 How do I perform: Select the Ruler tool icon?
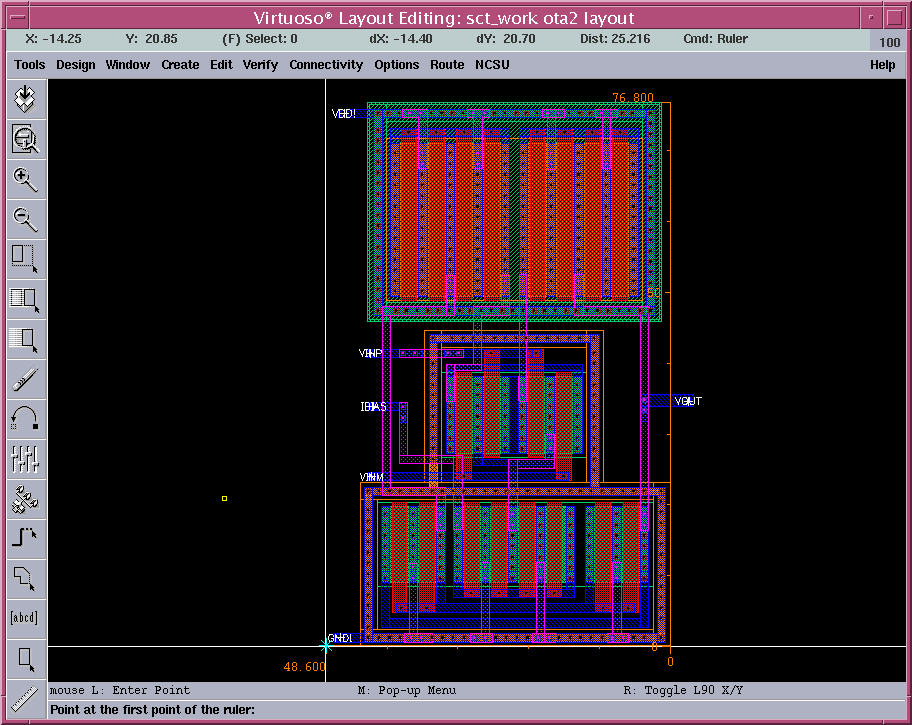(26, 698)
